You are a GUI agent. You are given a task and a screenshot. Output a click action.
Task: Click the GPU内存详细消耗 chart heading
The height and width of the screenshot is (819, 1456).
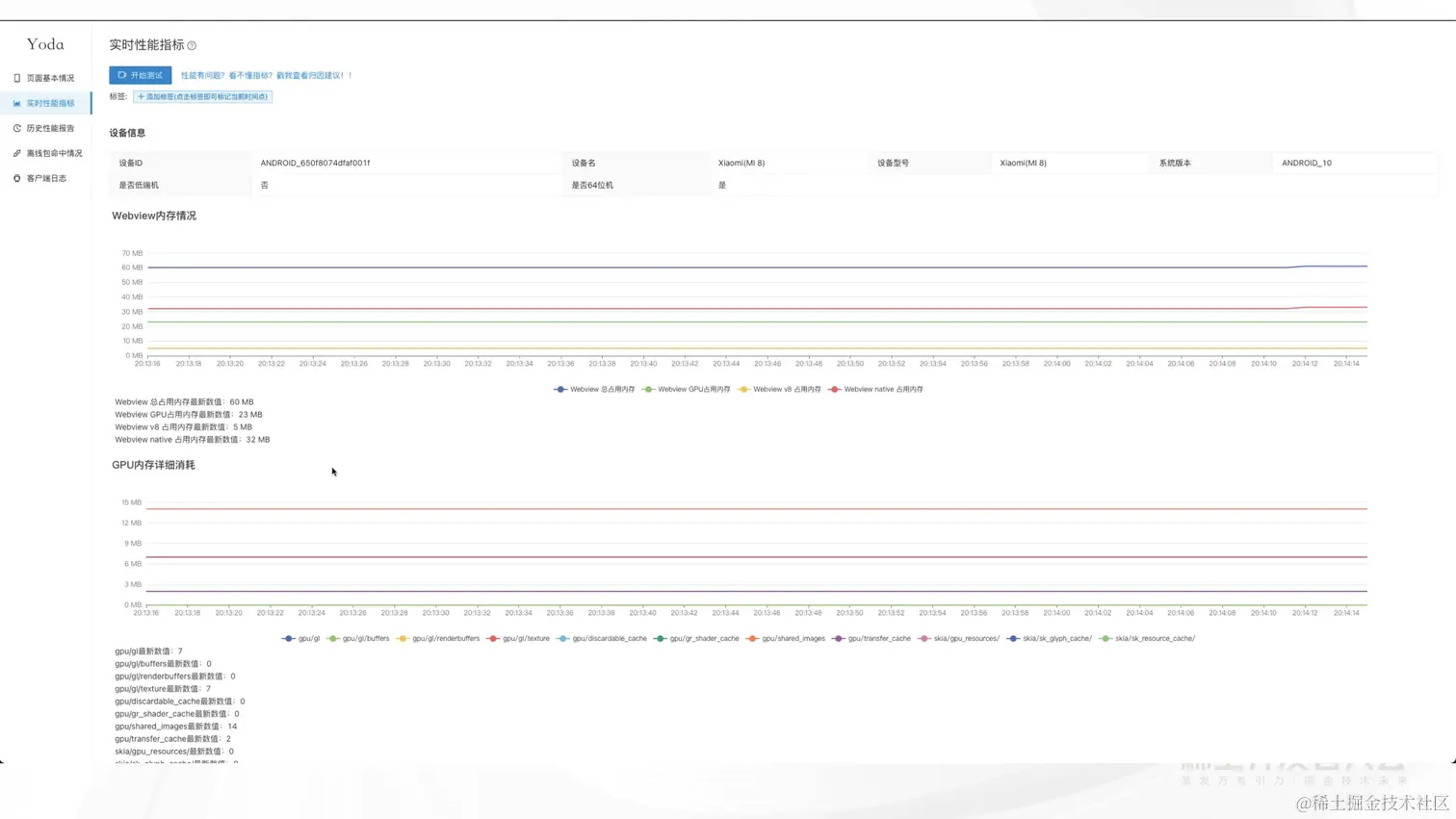tap(153, 465)
